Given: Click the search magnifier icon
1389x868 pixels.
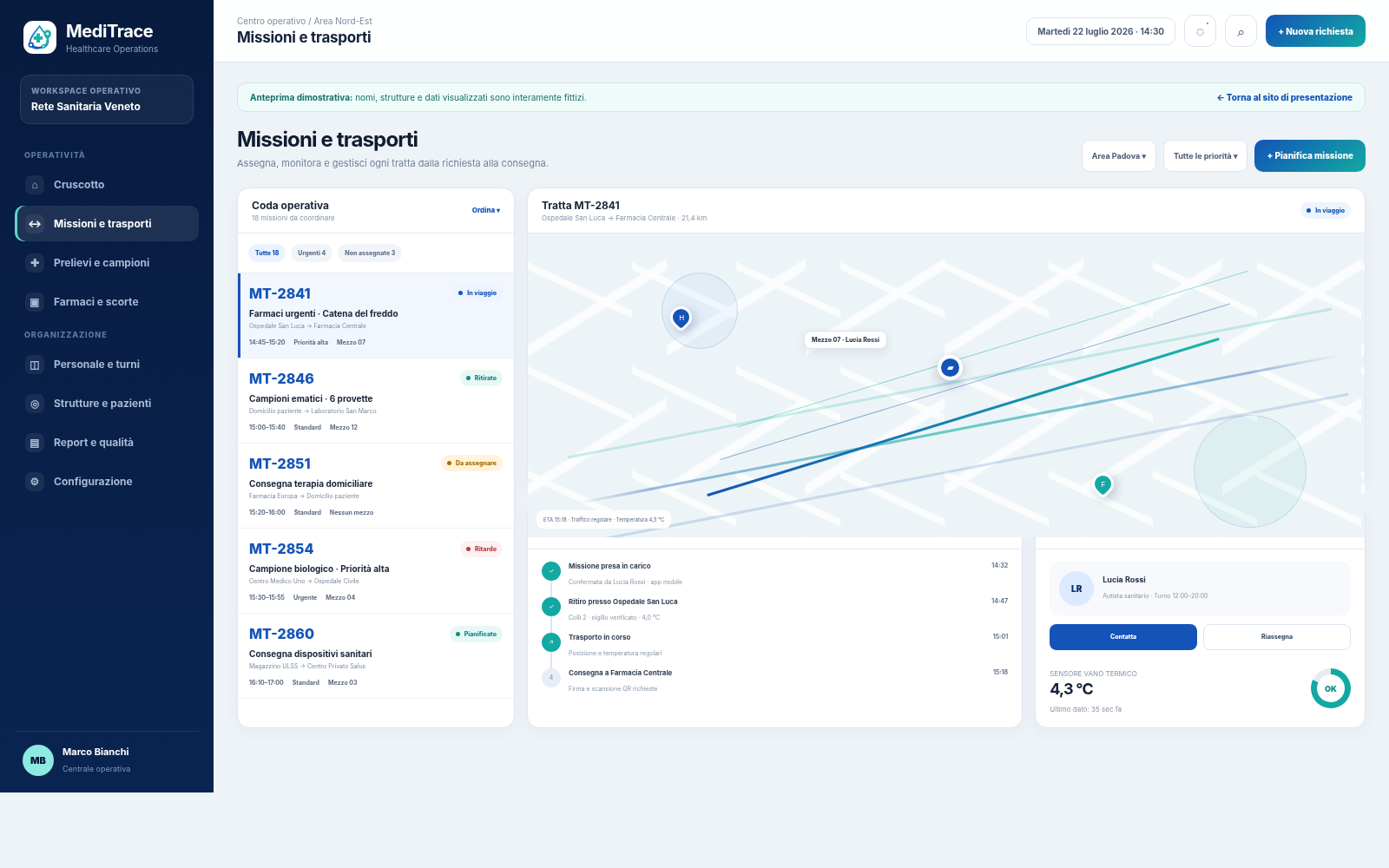Looking at the screenshot, I should [1241, 31].
